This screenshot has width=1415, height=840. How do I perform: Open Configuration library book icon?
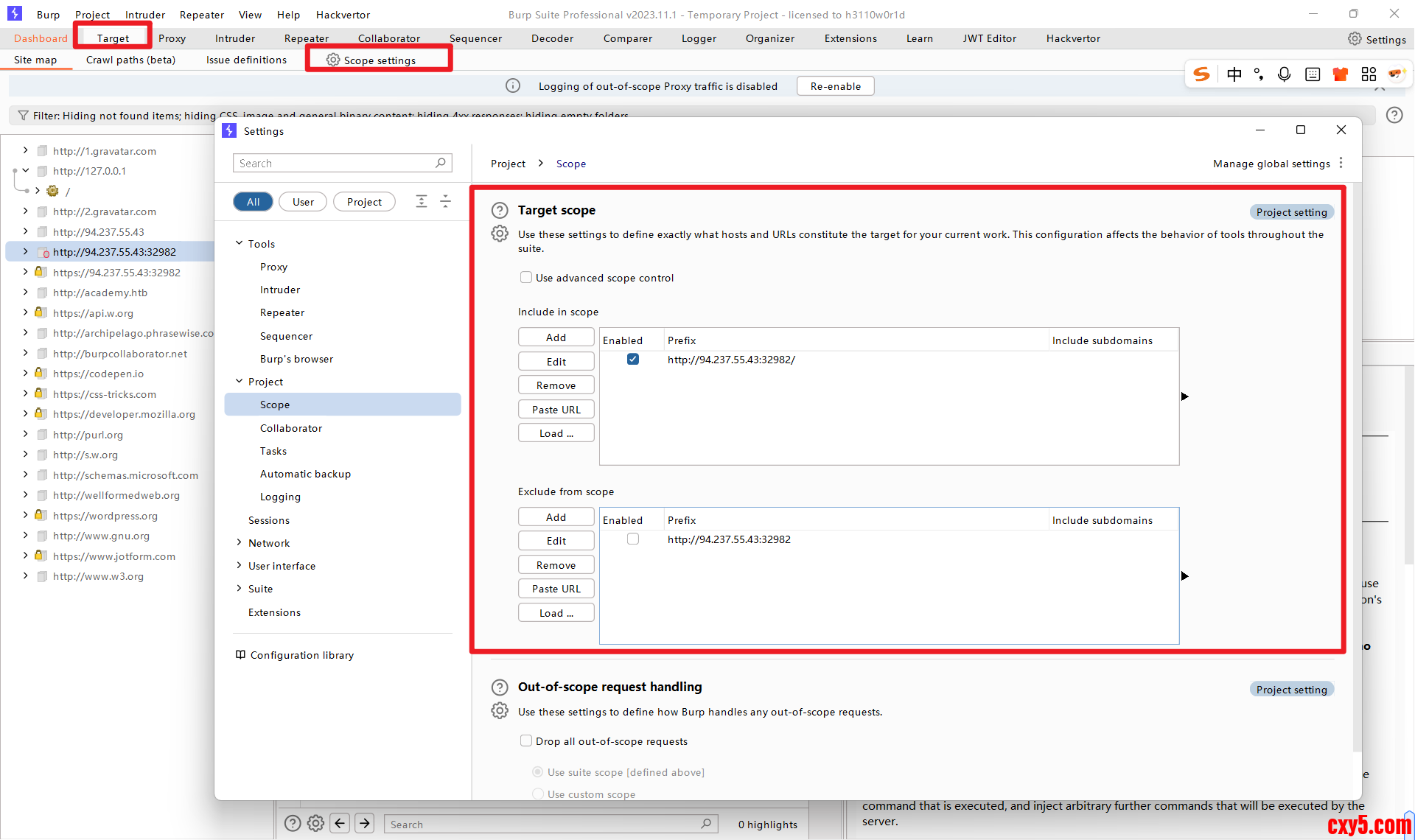[x=240, y=654]
